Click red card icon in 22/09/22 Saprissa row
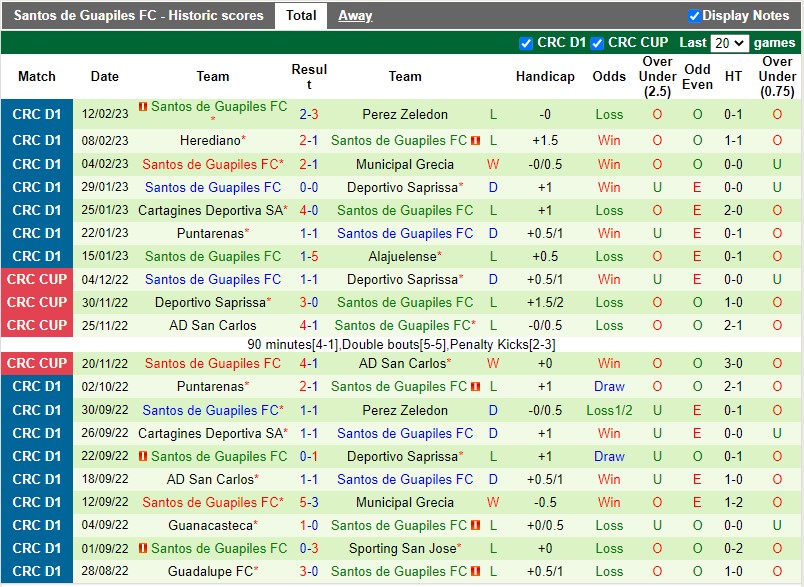804x587 pixels. 143,456
